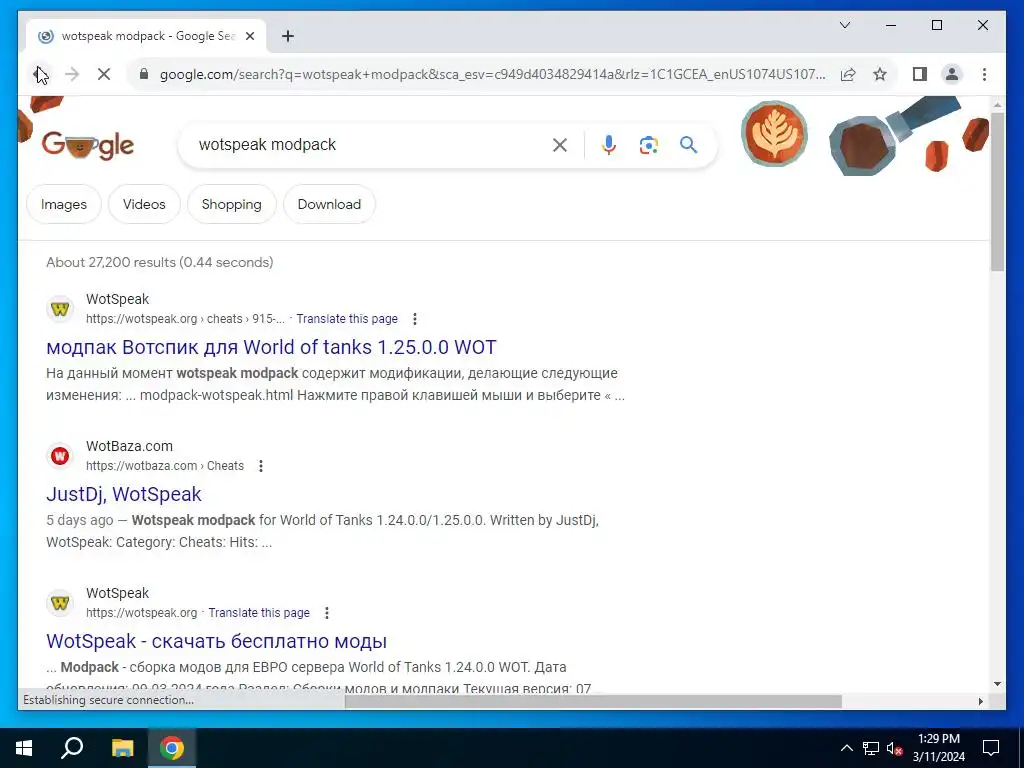Image resolution: width=1024 pixels, height=768 pixels.
Task: Click the scroll down arrow of the vertical scrollbar
Action: [x=997, y=684]
